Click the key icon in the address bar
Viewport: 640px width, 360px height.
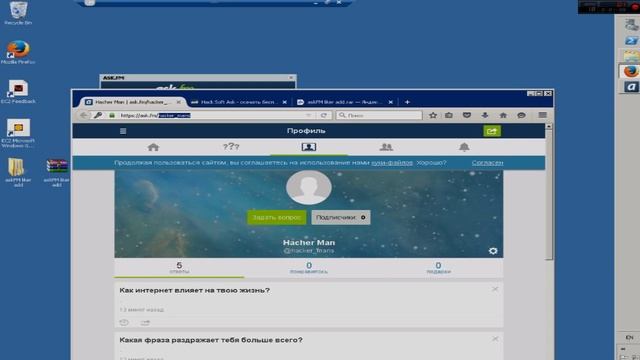[98, 116]
